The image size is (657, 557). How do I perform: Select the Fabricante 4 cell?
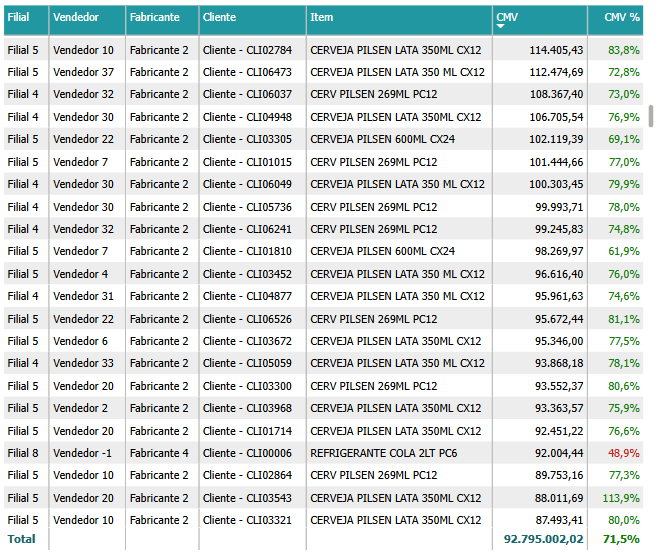pyautogui.click(x=158, y=453)
